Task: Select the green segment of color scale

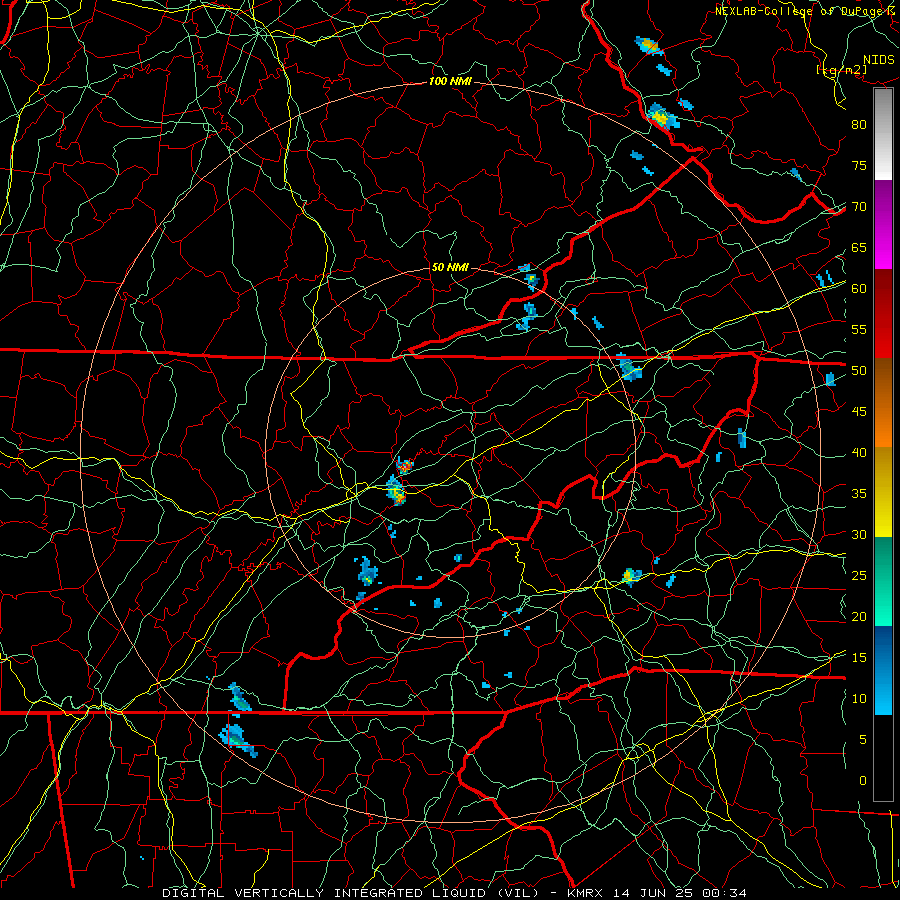Action: tap(883, 581)
